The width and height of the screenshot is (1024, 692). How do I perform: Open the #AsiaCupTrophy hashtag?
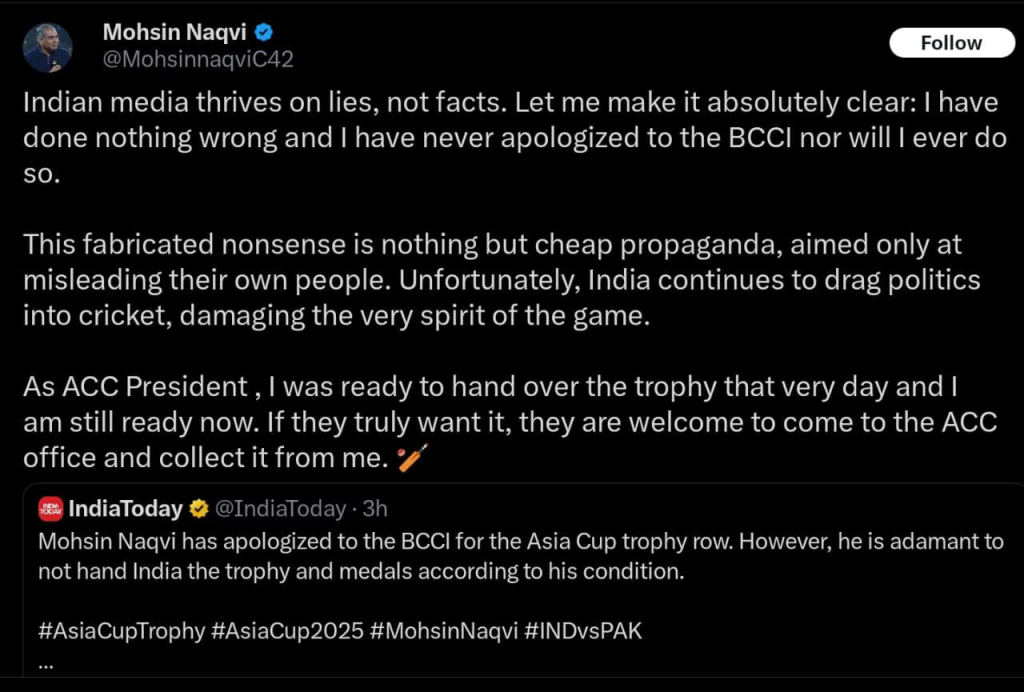120,632
